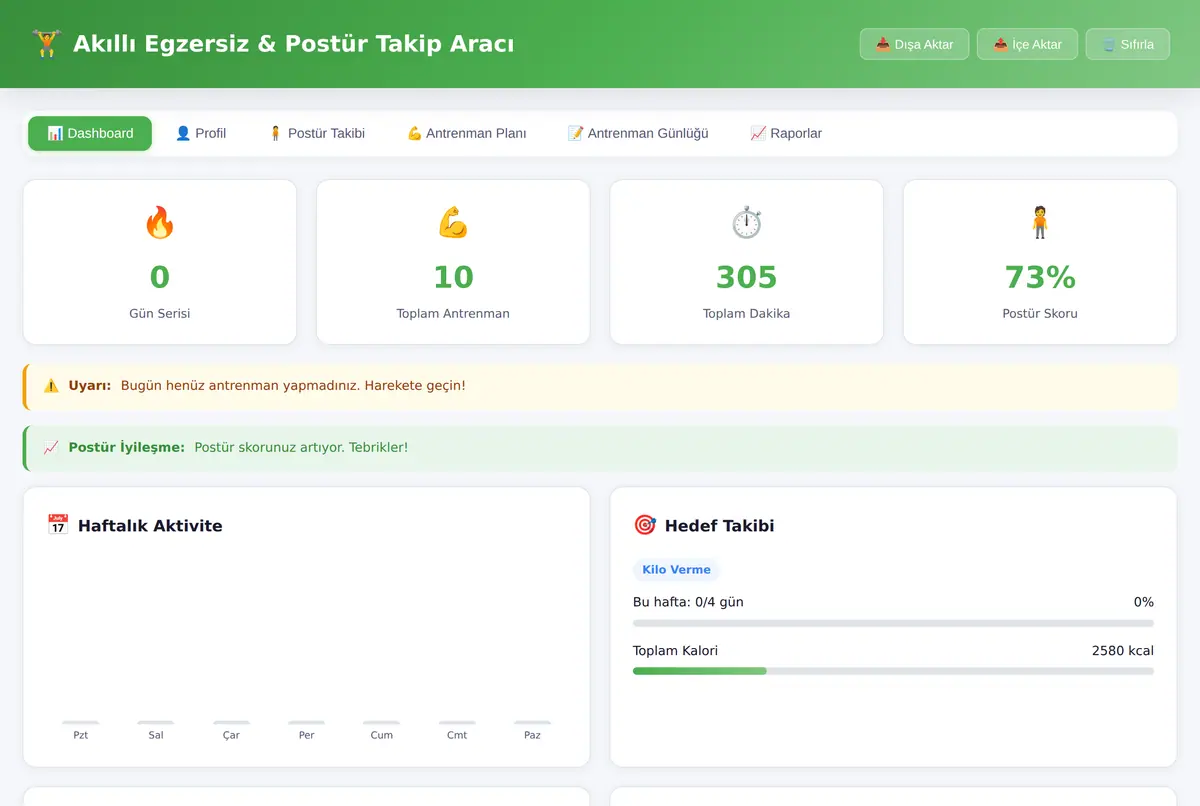Click the Toplam Kalori progress bar
Screen dimensions: 1200x806
tap(893, 671)
